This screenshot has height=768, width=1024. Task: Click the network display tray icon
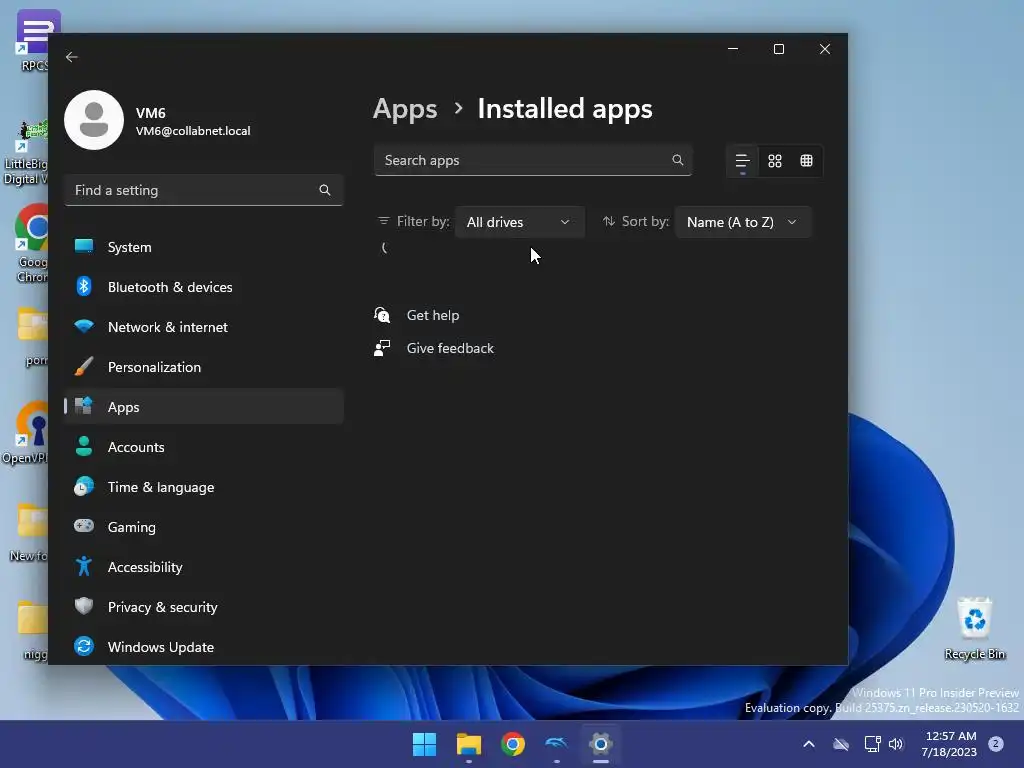click(872, 744)
